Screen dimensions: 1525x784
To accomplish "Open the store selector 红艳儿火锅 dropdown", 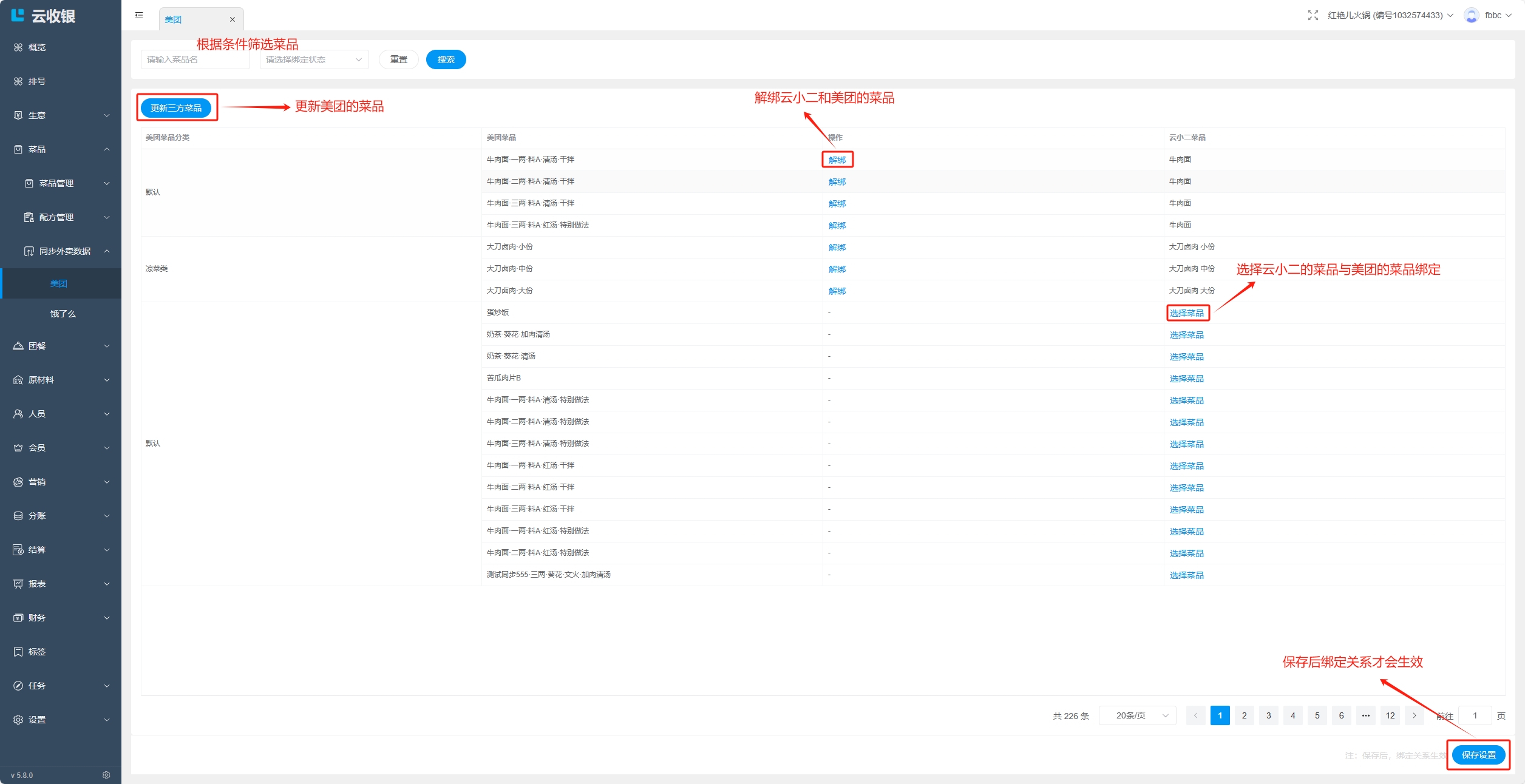I will pyautogui.click(x=1390, y=15).
